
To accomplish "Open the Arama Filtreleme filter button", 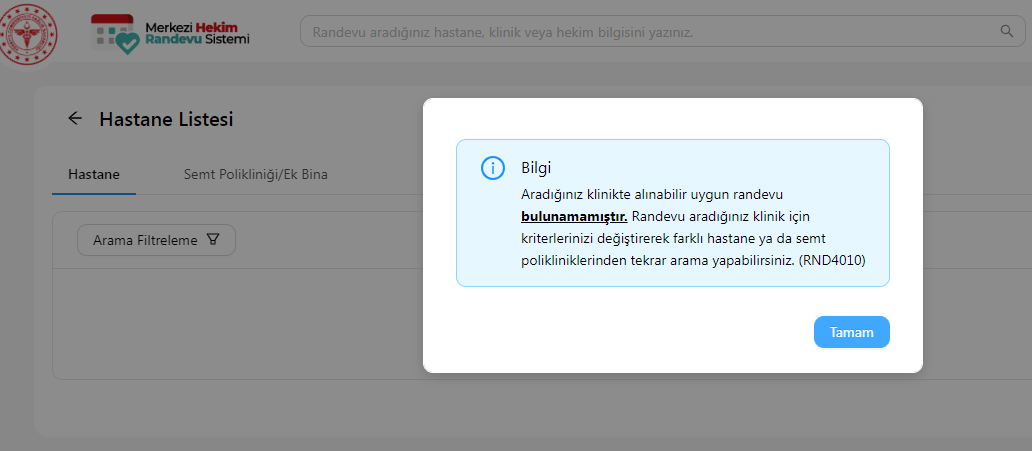I will pyautogui.click(x=155, y=240).
